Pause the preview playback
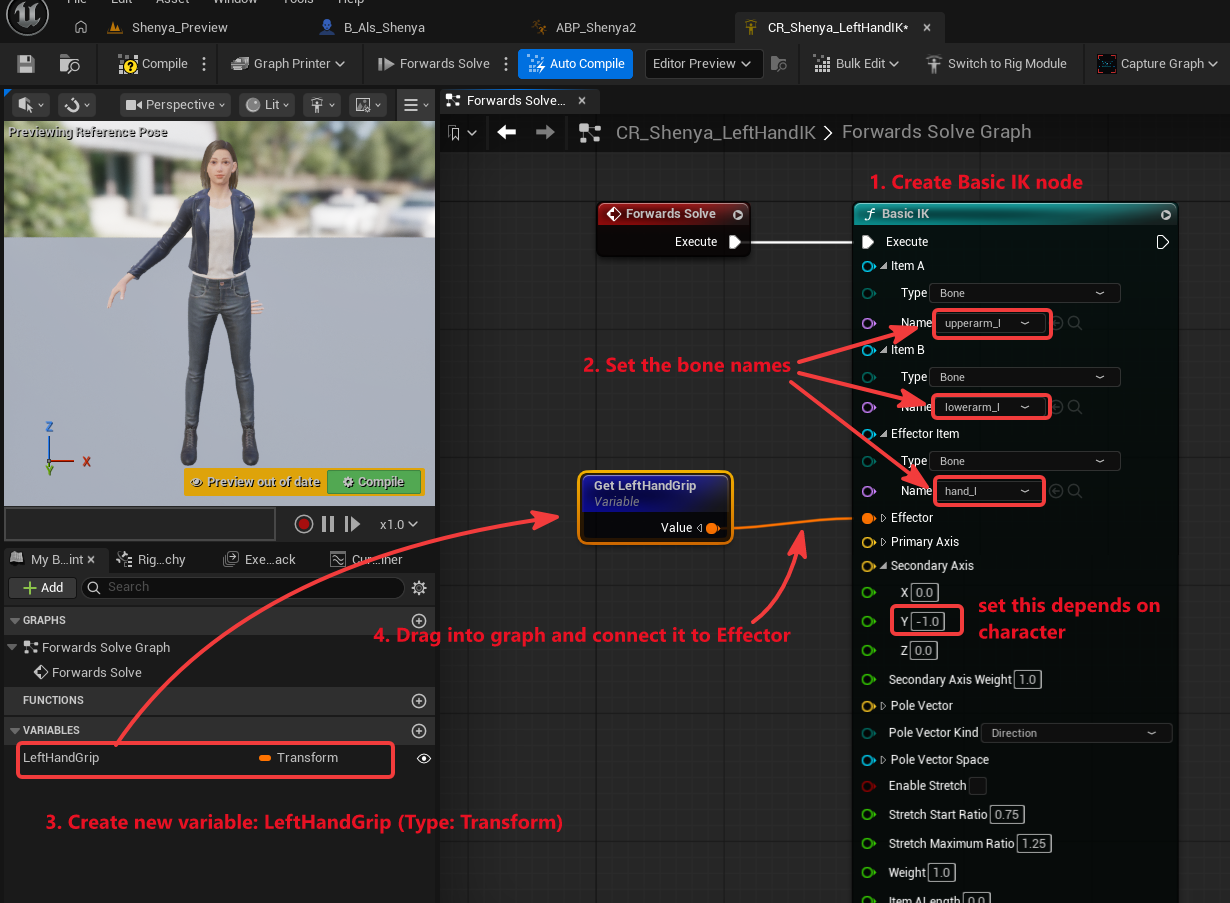1230x903 pixels. [x=328, y=524]
